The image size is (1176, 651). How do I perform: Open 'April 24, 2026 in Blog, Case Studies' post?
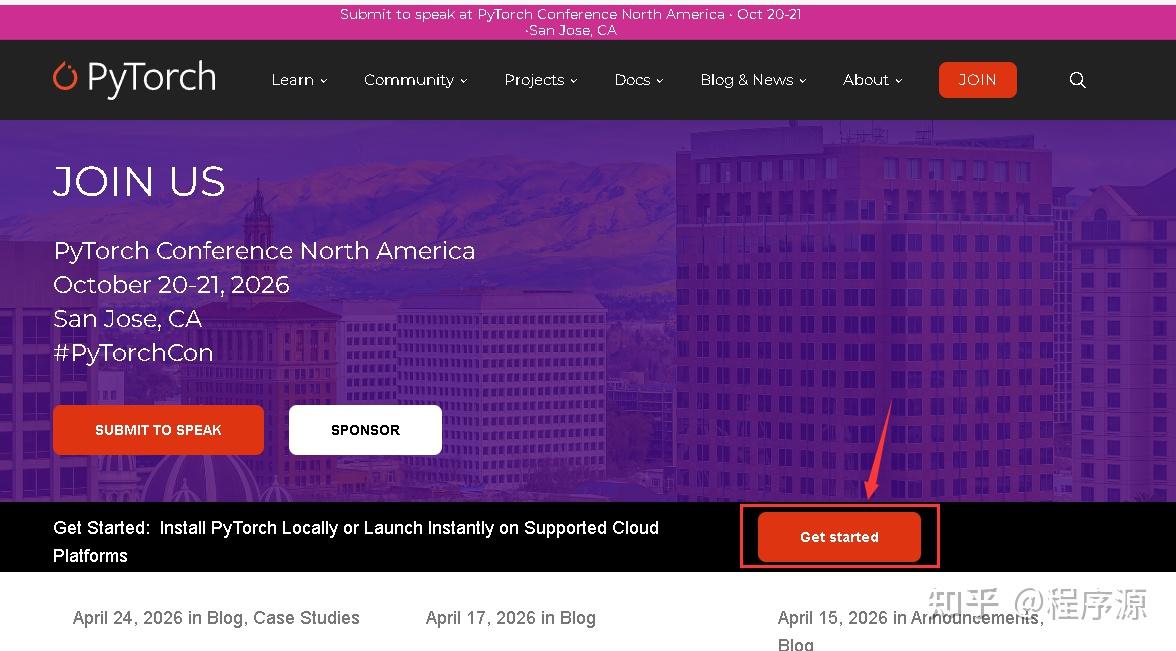point(216,618)
